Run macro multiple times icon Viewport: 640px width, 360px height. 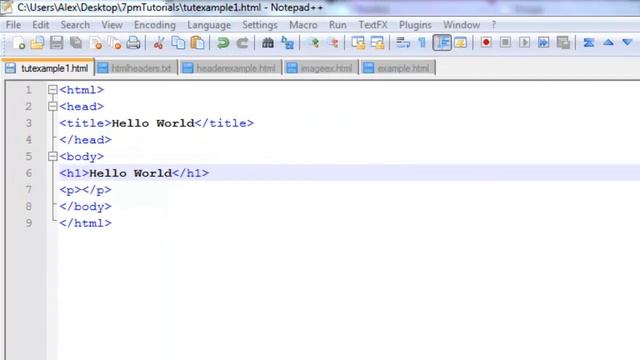coord(544,42)
